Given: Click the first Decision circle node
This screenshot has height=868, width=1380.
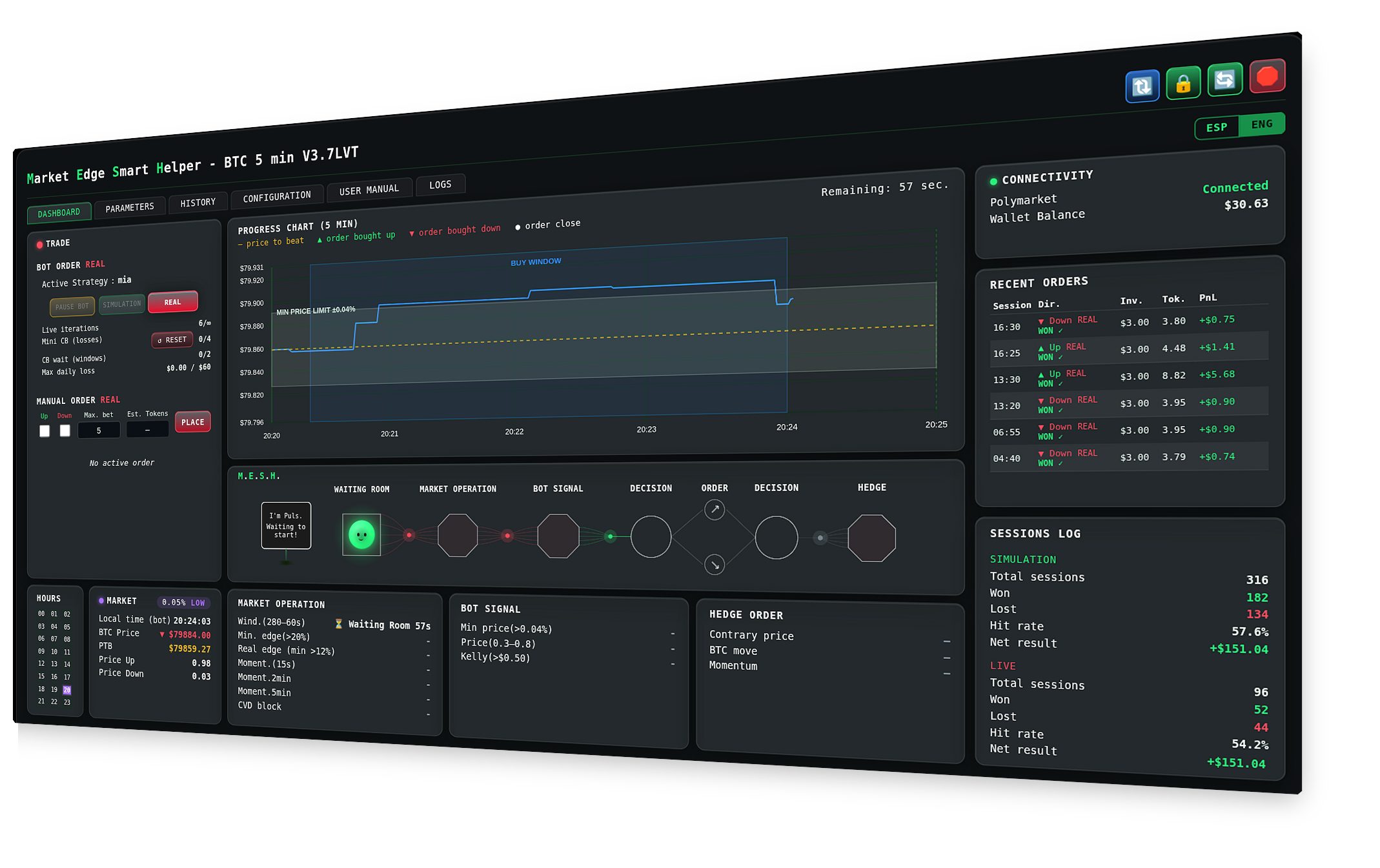Looking at the screenshot, I should (x=651, y=536).
